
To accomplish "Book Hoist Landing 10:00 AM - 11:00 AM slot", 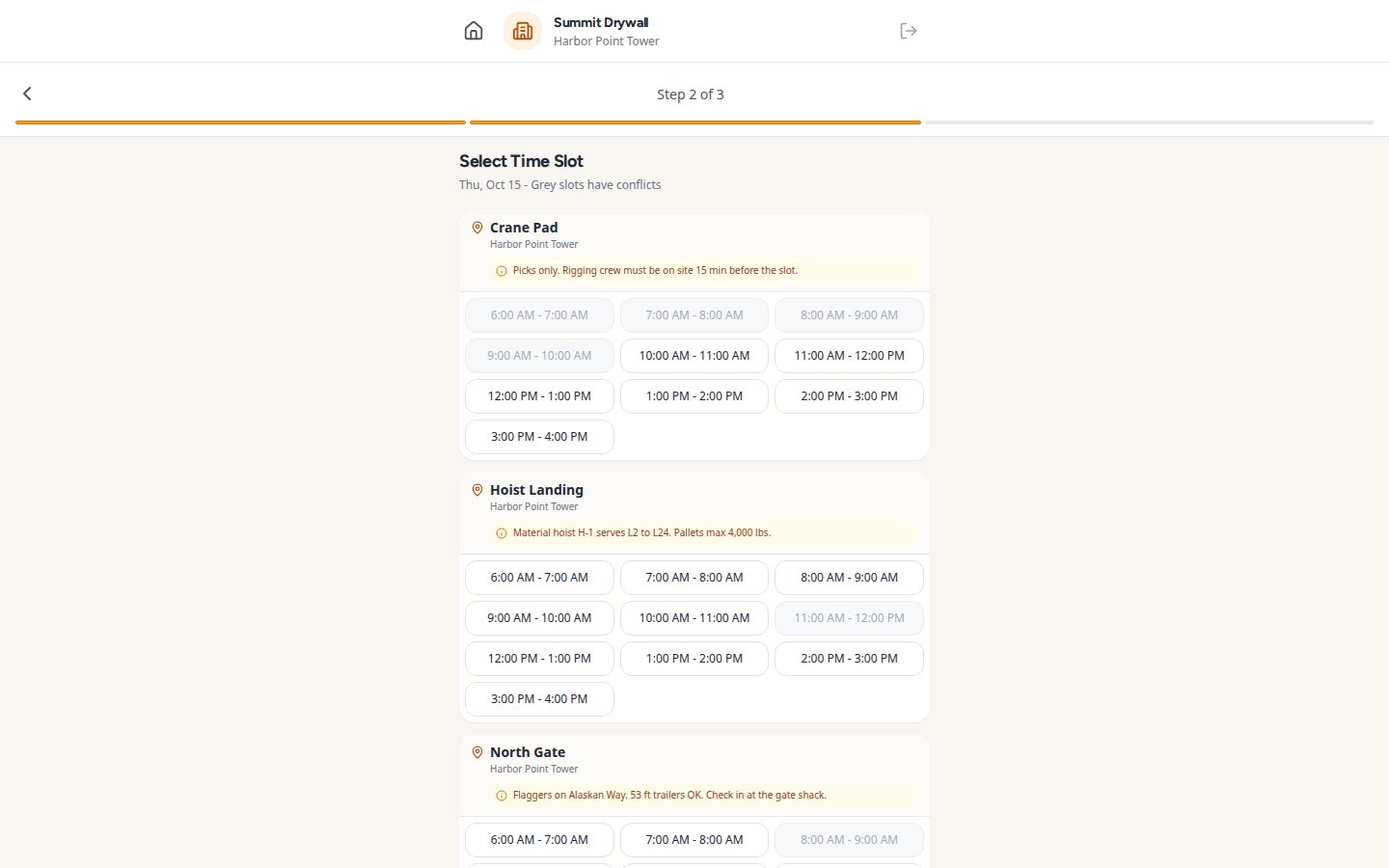I will tap(694, 618).
